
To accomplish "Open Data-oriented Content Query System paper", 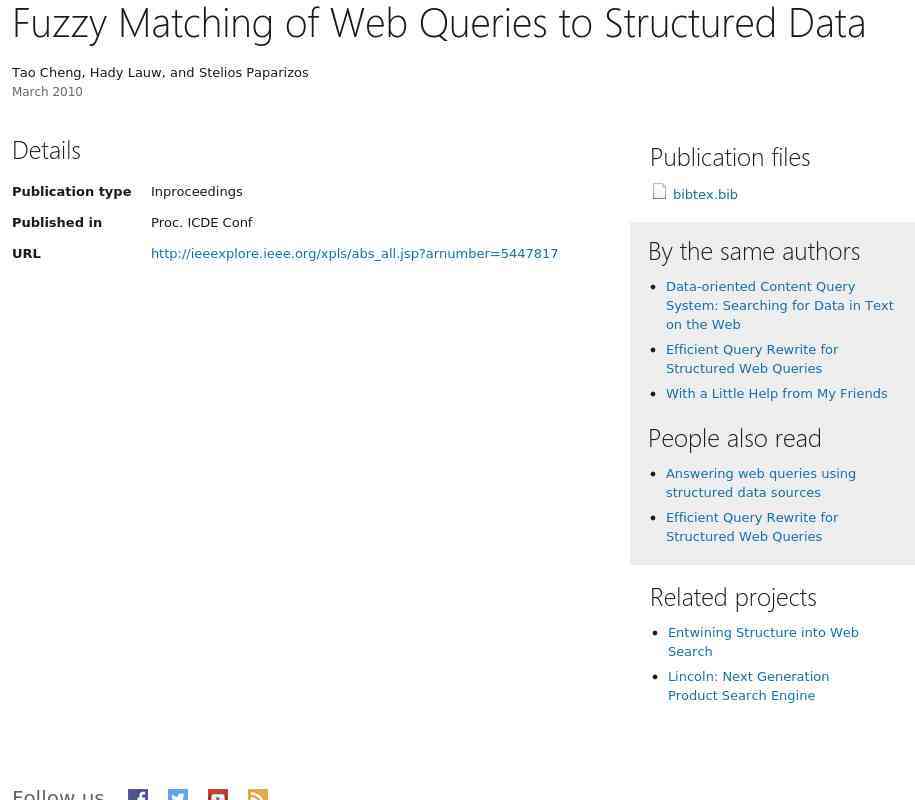I will pyautogui.click(x=779, y=305).
